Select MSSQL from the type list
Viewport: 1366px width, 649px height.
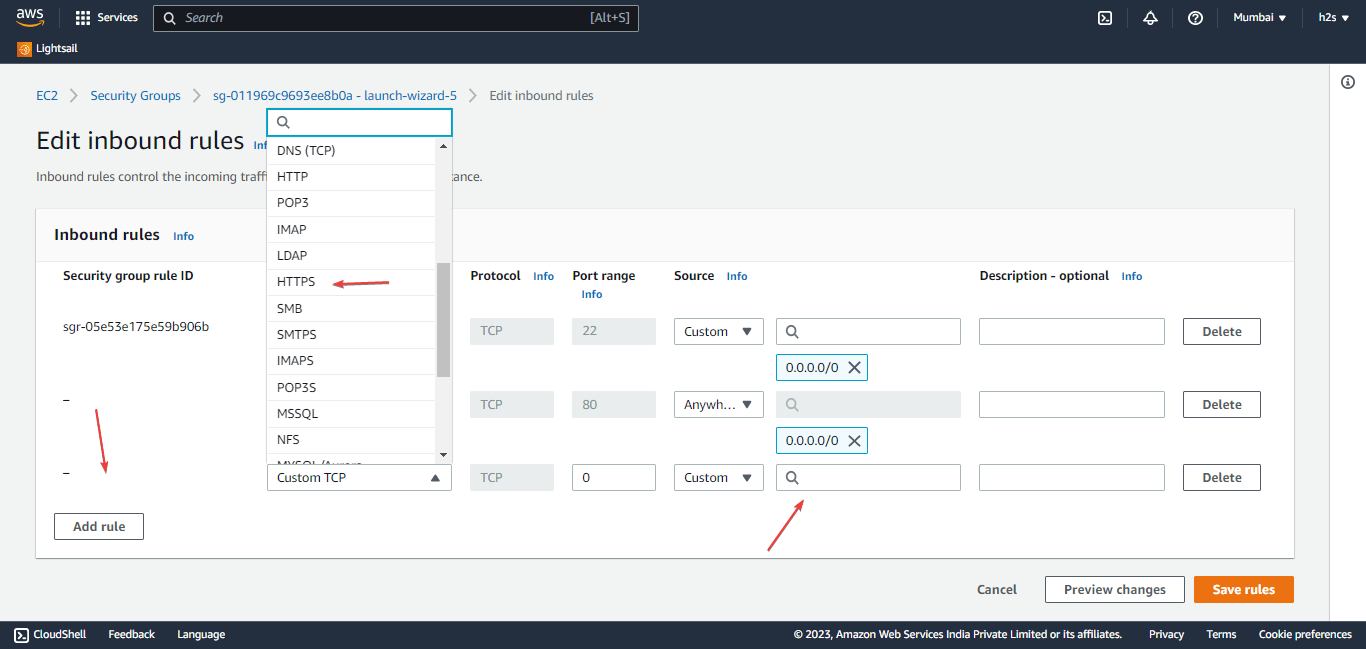(x=351, y=414)
